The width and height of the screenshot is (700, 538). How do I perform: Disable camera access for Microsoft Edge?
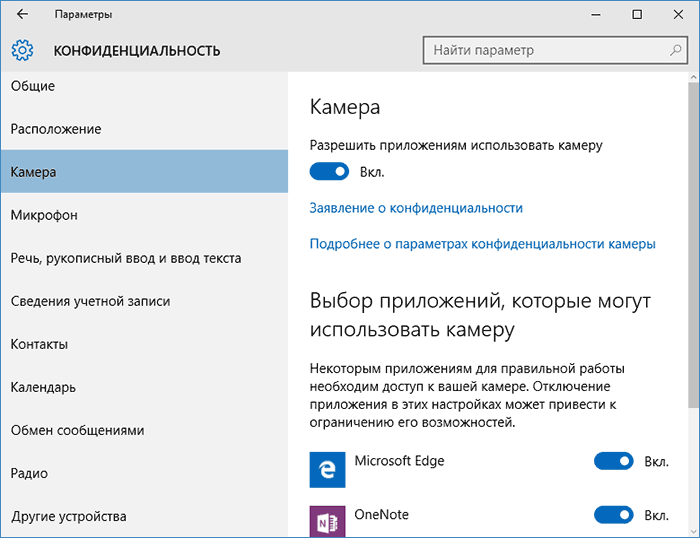[614, 462]
